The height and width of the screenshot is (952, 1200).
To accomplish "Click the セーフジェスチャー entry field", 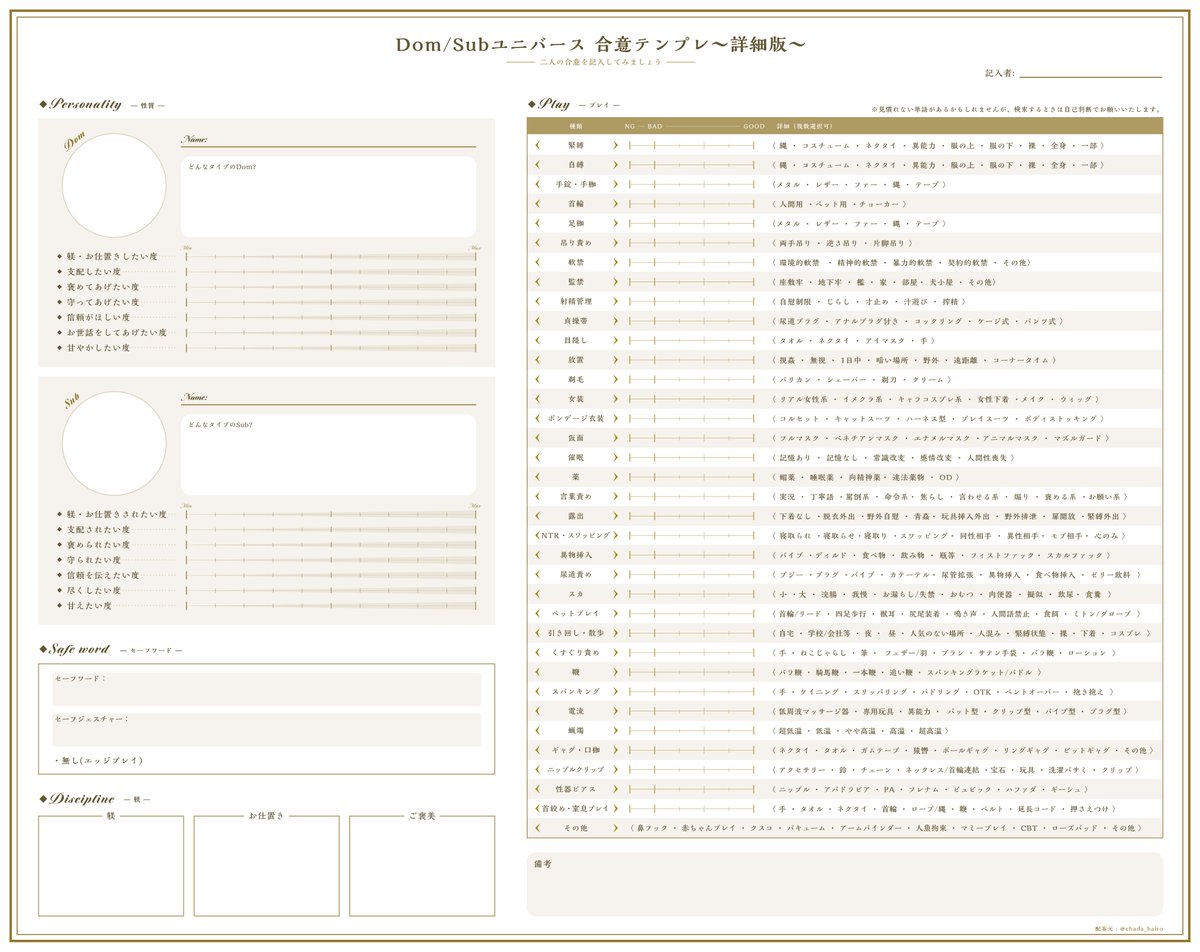I will pos(266,730).
